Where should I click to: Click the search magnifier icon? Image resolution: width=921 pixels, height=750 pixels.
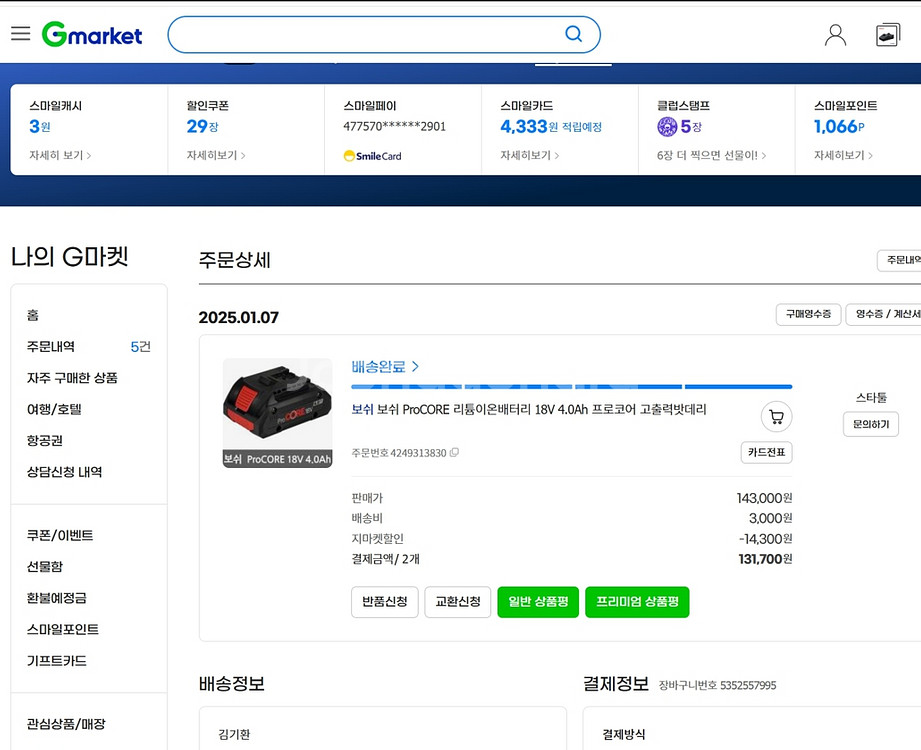pos(573,34)
